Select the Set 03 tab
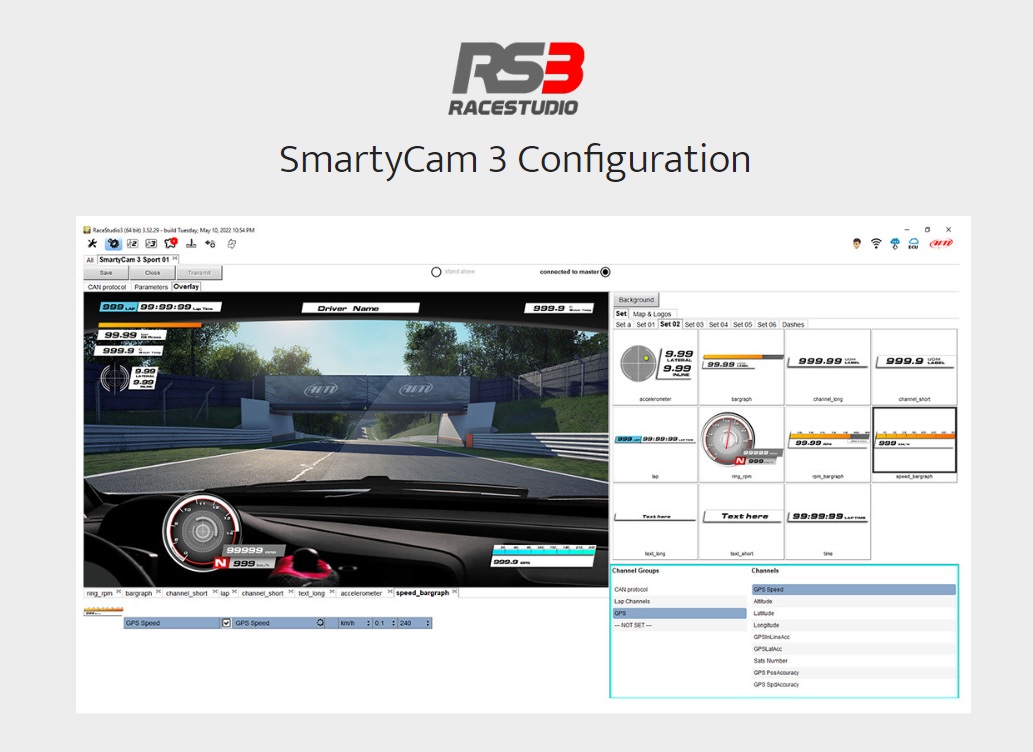This screenshot has width=1033, height=752. click(694, 324)
